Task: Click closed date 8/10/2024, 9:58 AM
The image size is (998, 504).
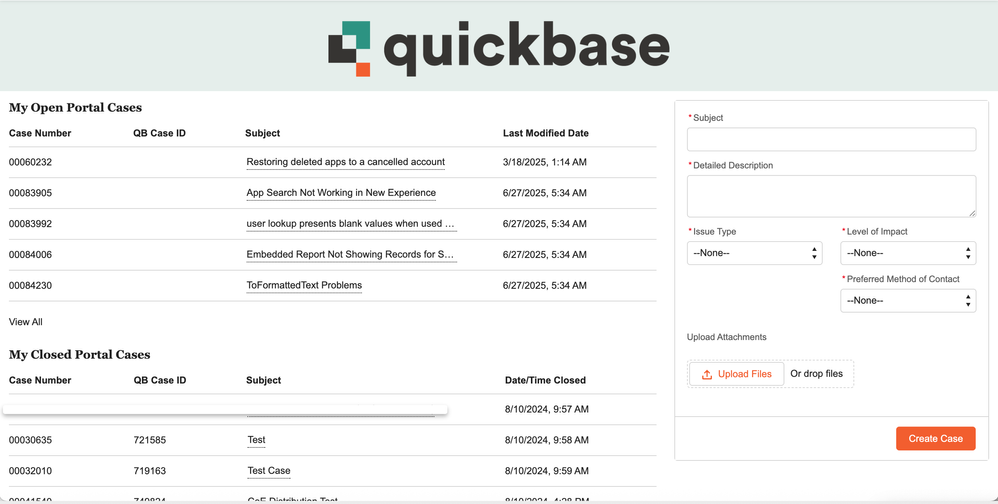Action: (x=547, y=440)
